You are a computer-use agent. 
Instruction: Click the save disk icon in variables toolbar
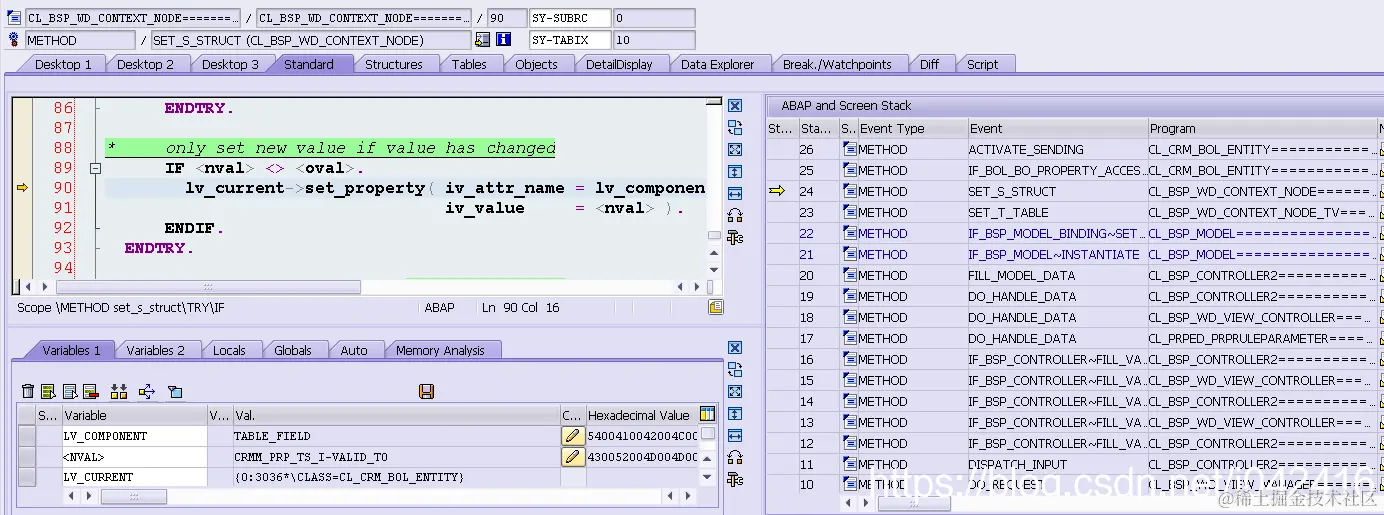pyautogui.click(x=427, y=391)
